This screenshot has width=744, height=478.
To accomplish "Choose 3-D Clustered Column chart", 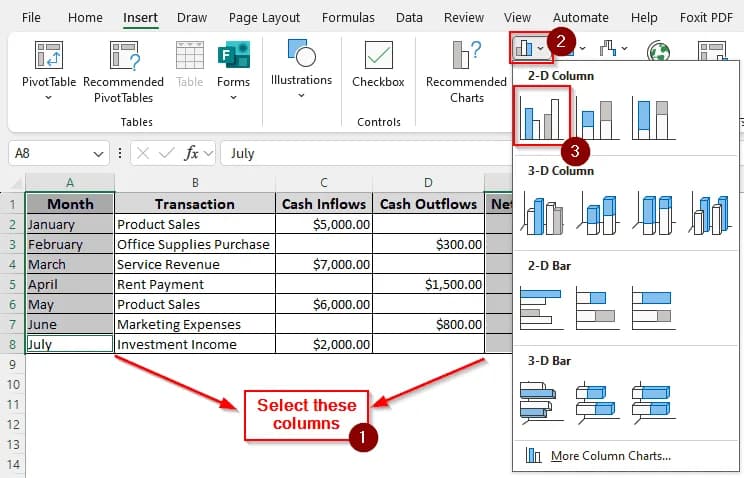I will [541, 213].
